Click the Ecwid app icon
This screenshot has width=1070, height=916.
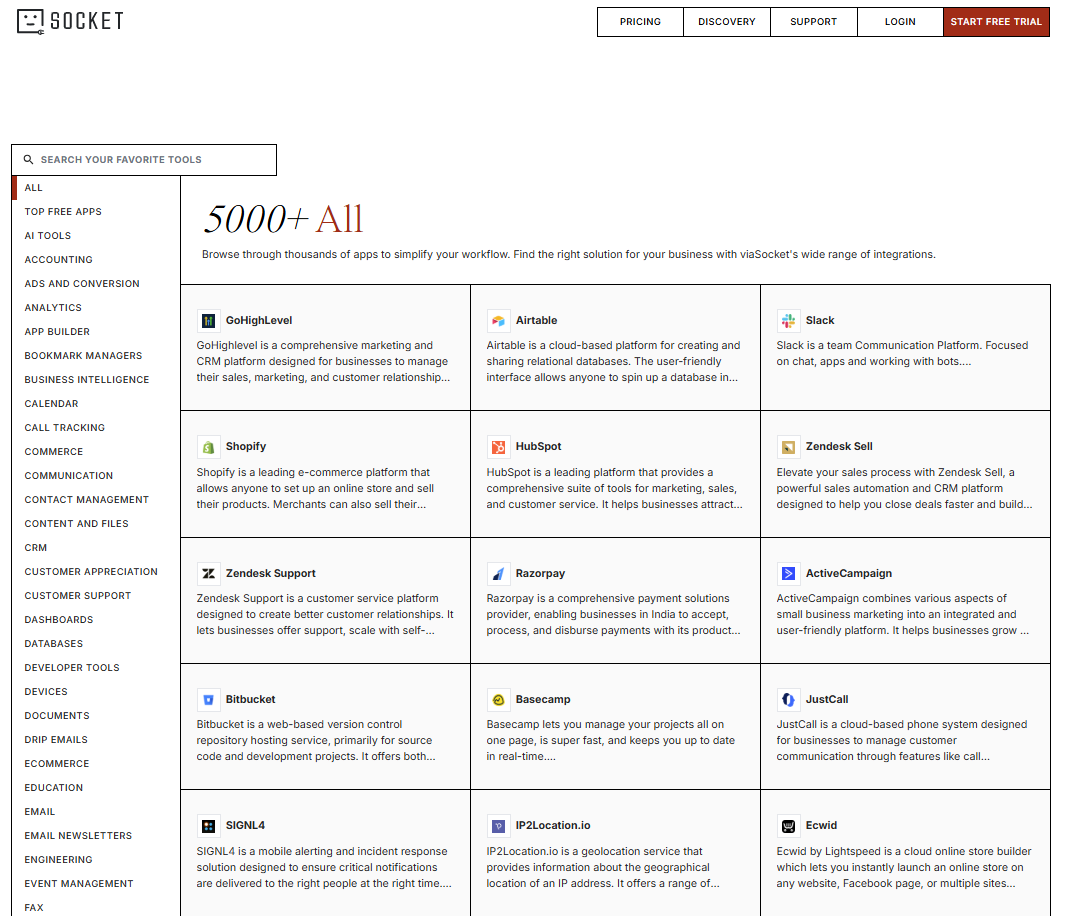789,826
